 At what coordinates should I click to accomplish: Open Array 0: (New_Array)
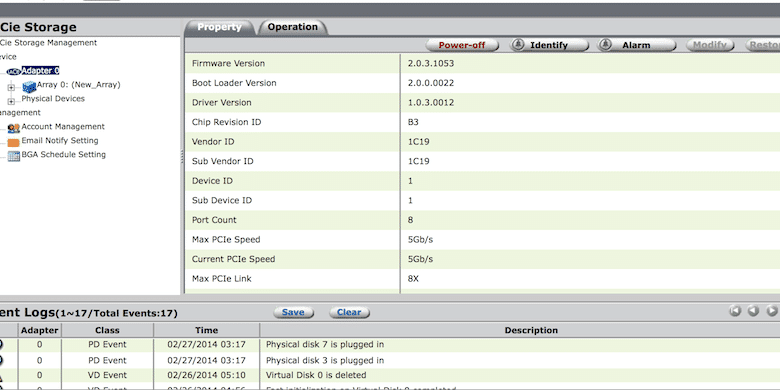pyautogui.click(x=79, y=85)
